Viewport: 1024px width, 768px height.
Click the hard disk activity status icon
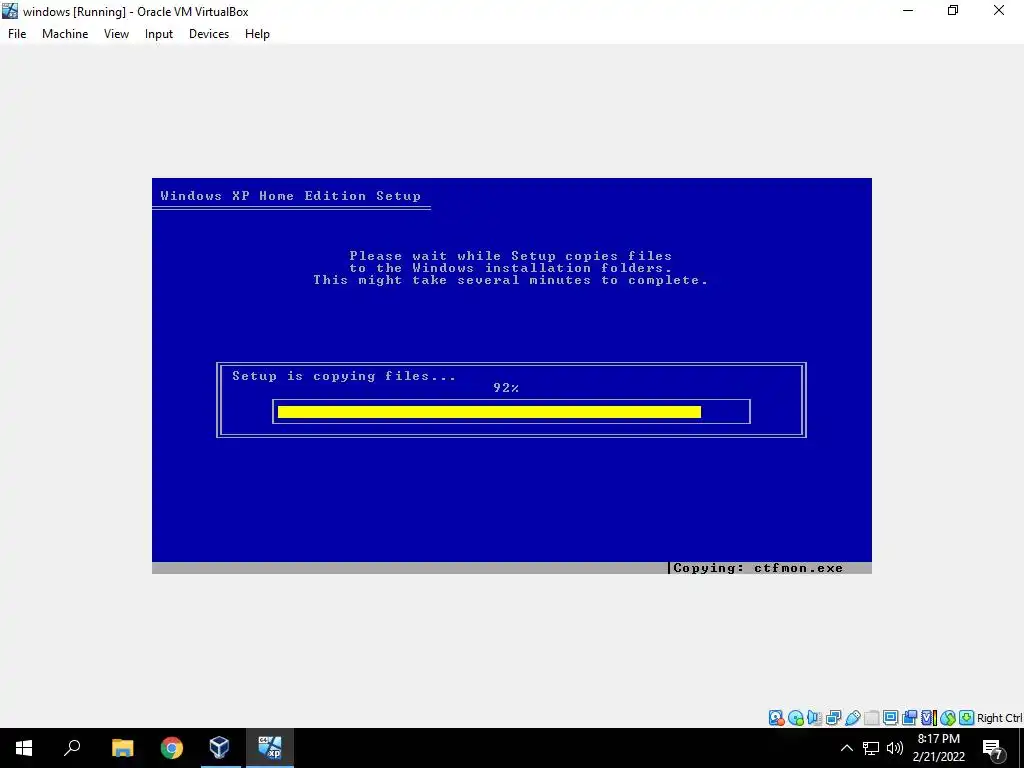coord(776,718)
